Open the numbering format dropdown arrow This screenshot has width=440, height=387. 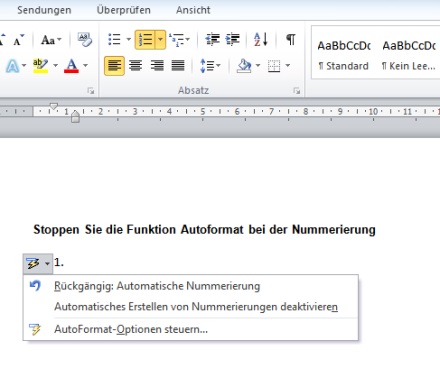pyautogui.click(x=160, y=40)
